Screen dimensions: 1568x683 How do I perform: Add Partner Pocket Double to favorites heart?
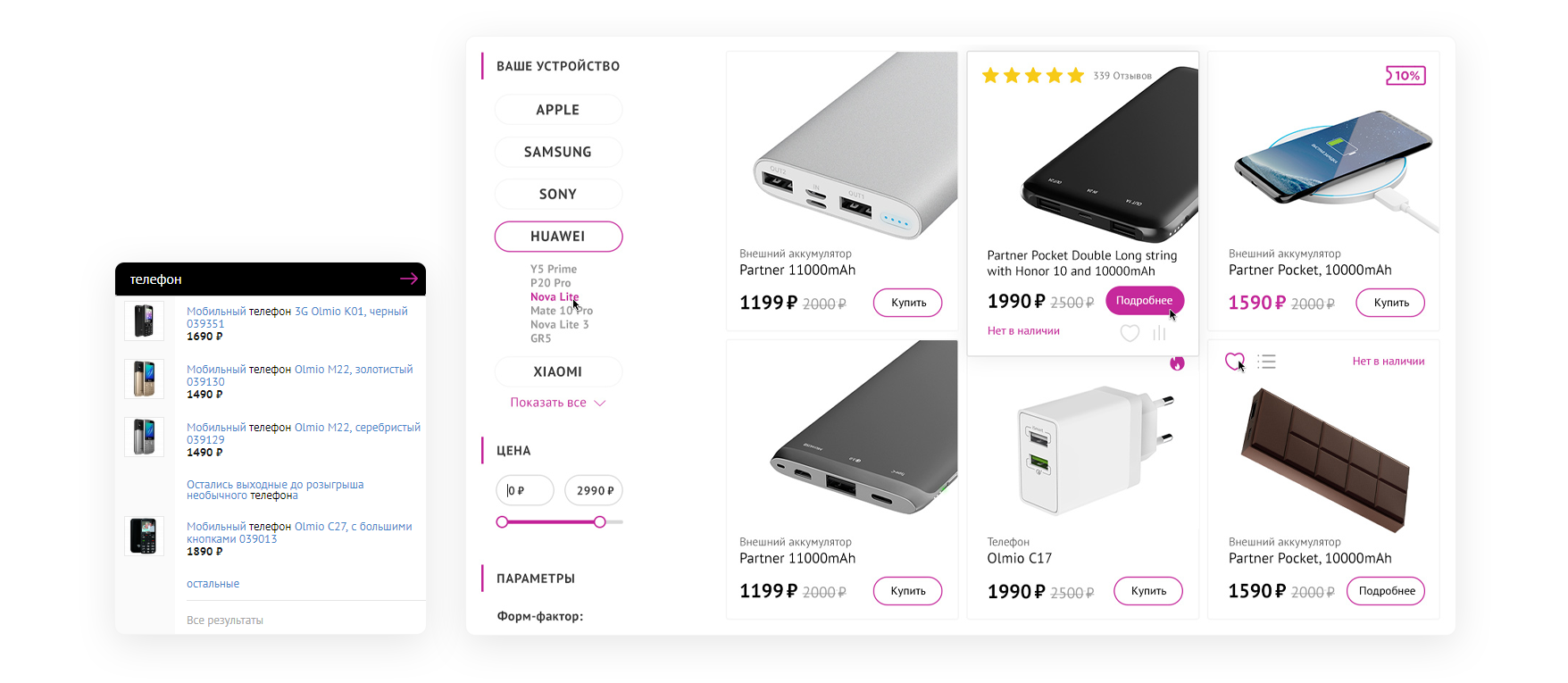(1130, 333)
